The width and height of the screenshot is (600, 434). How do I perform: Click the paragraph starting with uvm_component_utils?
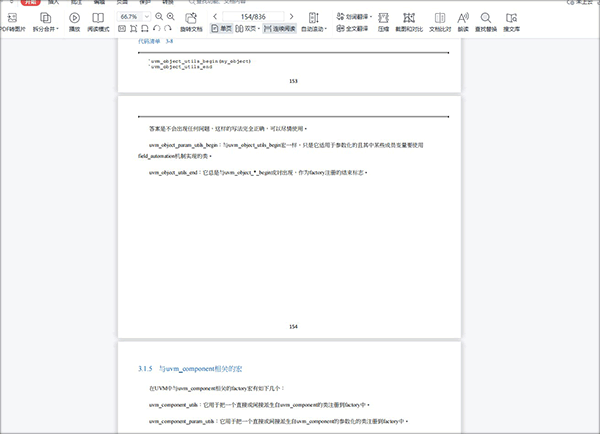click(x=259, y=405)
